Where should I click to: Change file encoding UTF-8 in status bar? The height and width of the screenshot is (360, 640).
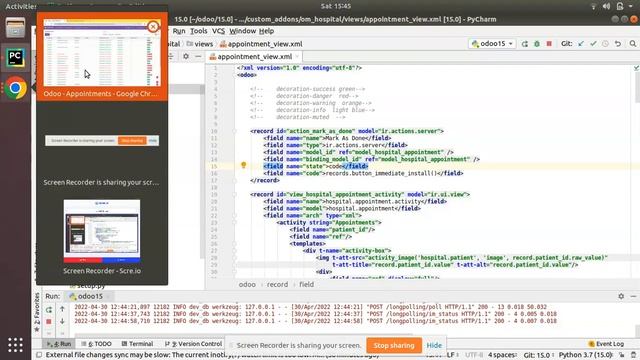473,355
